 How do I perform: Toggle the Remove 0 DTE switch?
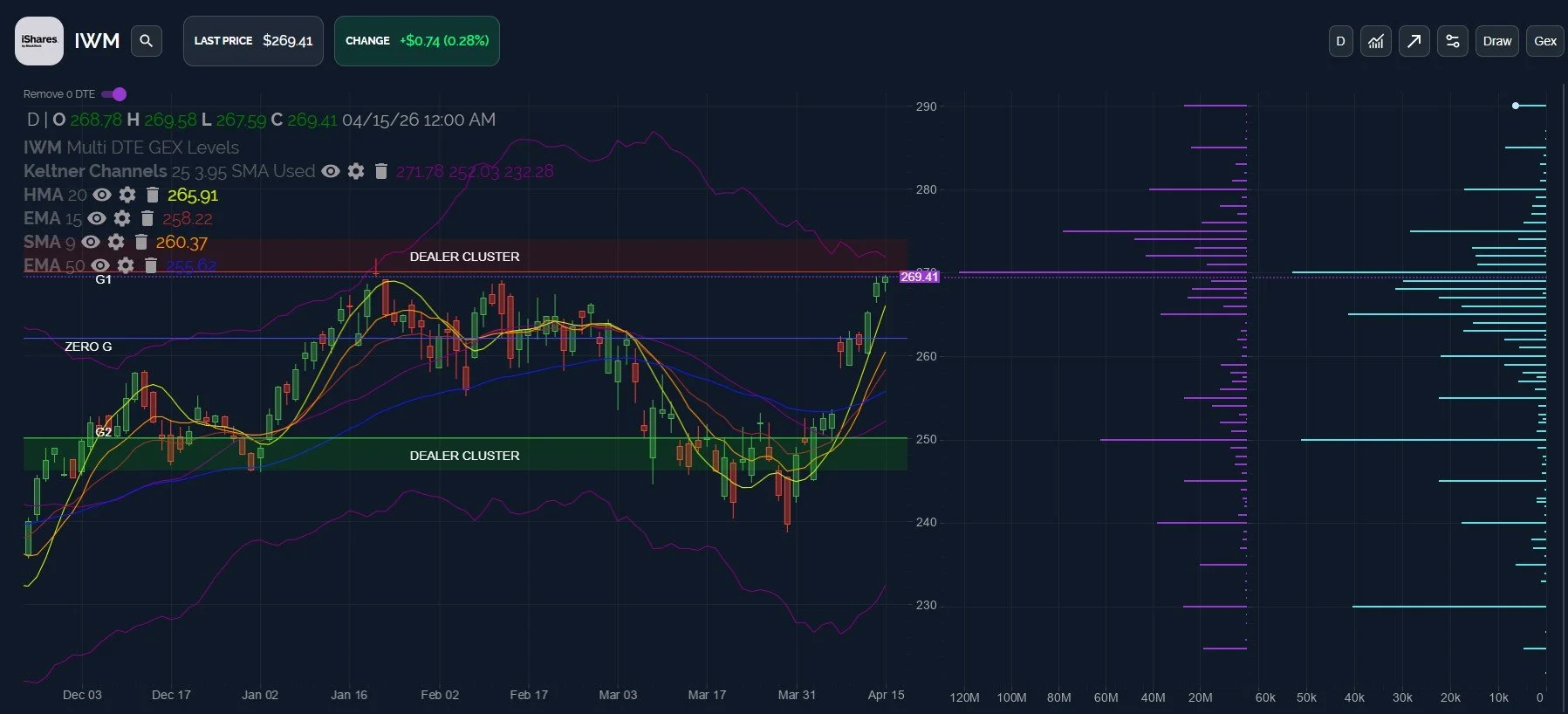click(114, 94)
